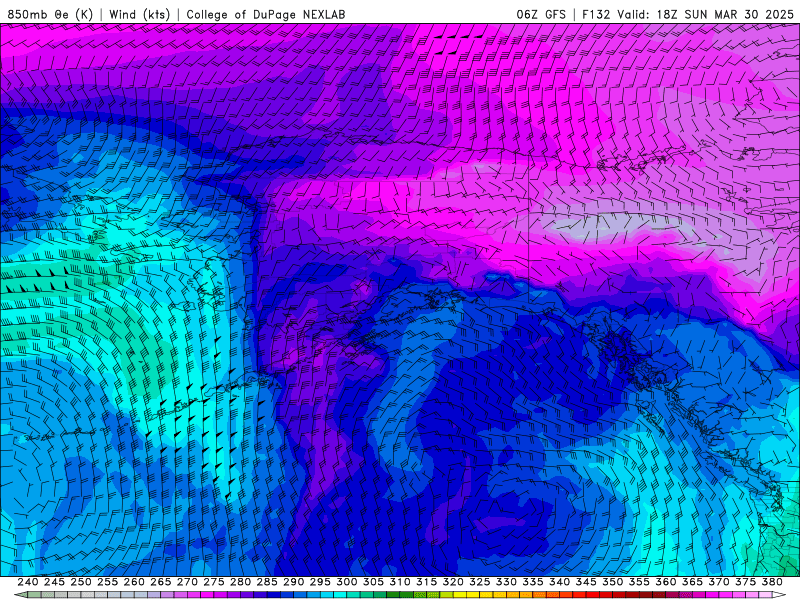Click the 380 value on the color scale
The height and width of the screenshot is (600, 800).
[x=772, y=582]
